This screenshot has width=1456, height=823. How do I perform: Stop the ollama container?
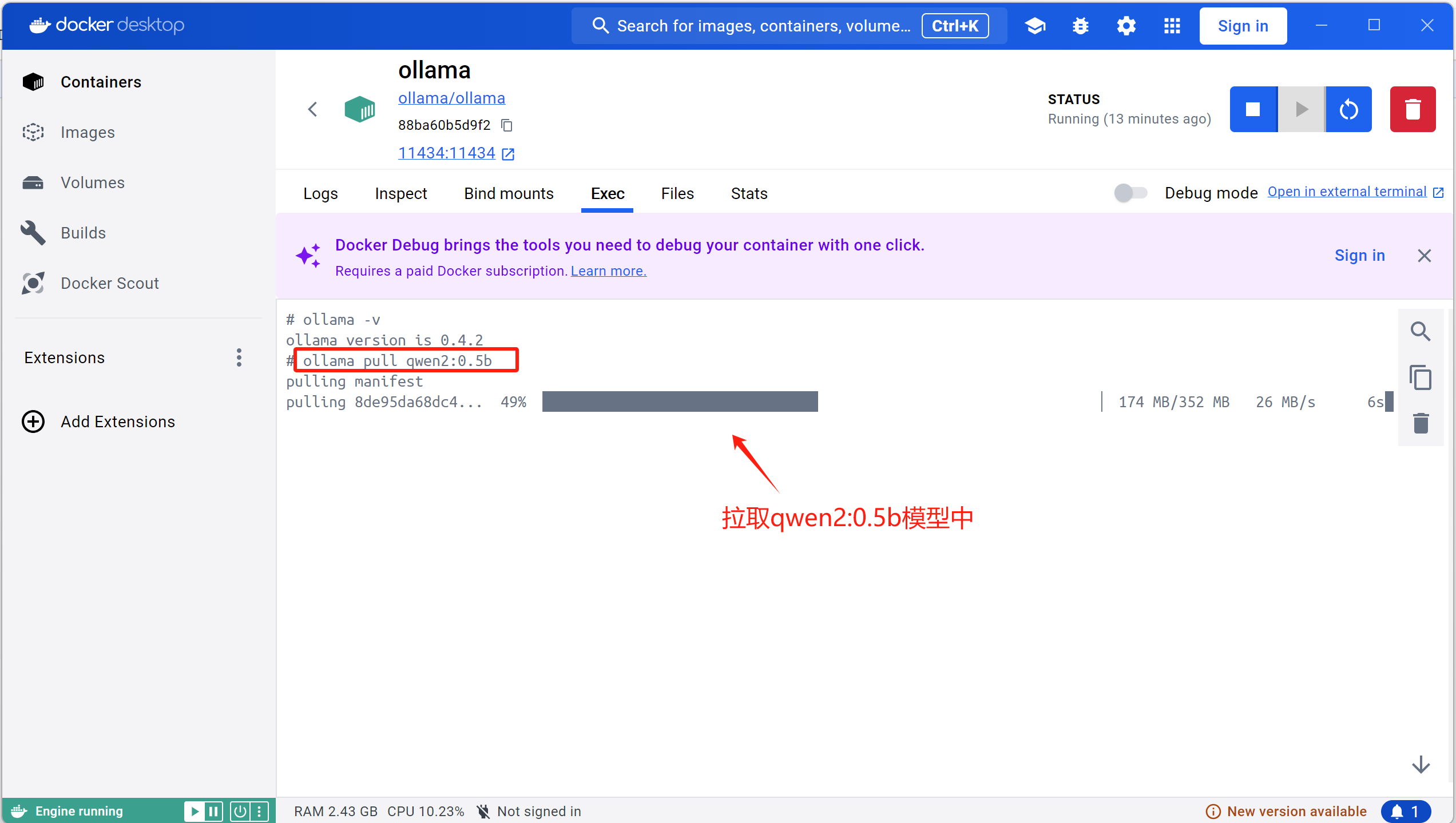pos(1252,109)
